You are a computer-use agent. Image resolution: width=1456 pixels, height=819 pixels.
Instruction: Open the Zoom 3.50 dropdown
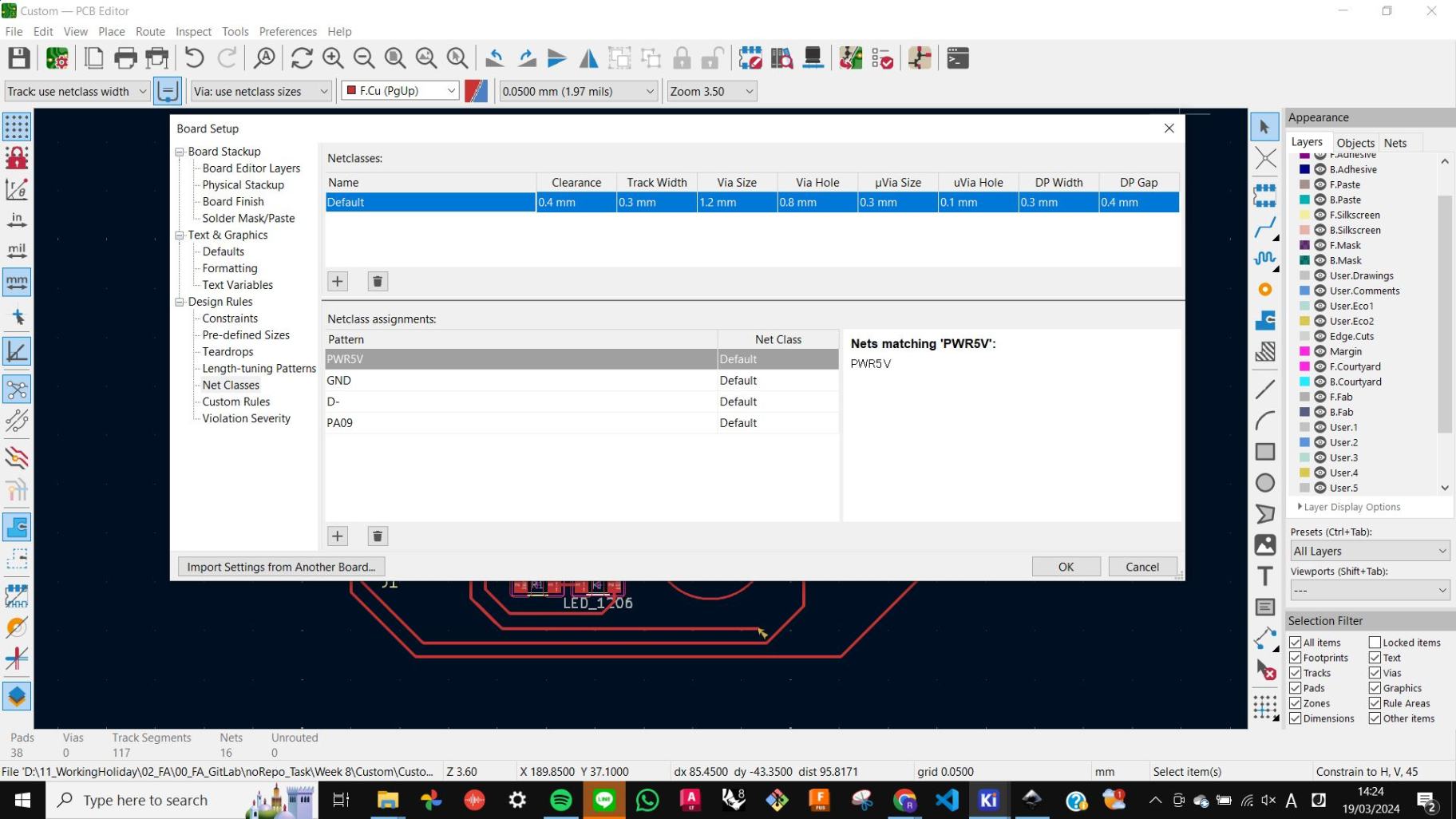coord(711,91)
